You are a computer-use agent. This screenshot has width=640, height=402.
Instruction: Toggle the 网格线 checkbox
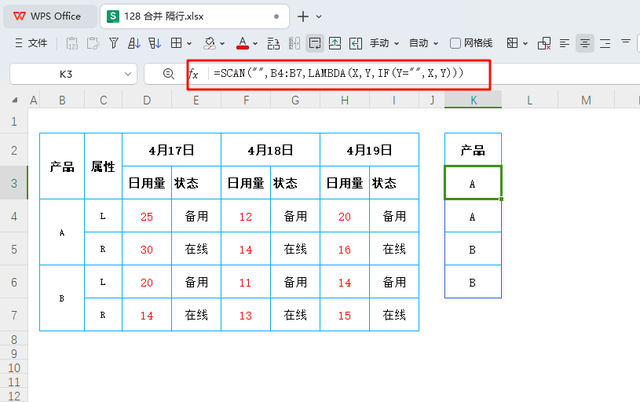tap(455, 43)
